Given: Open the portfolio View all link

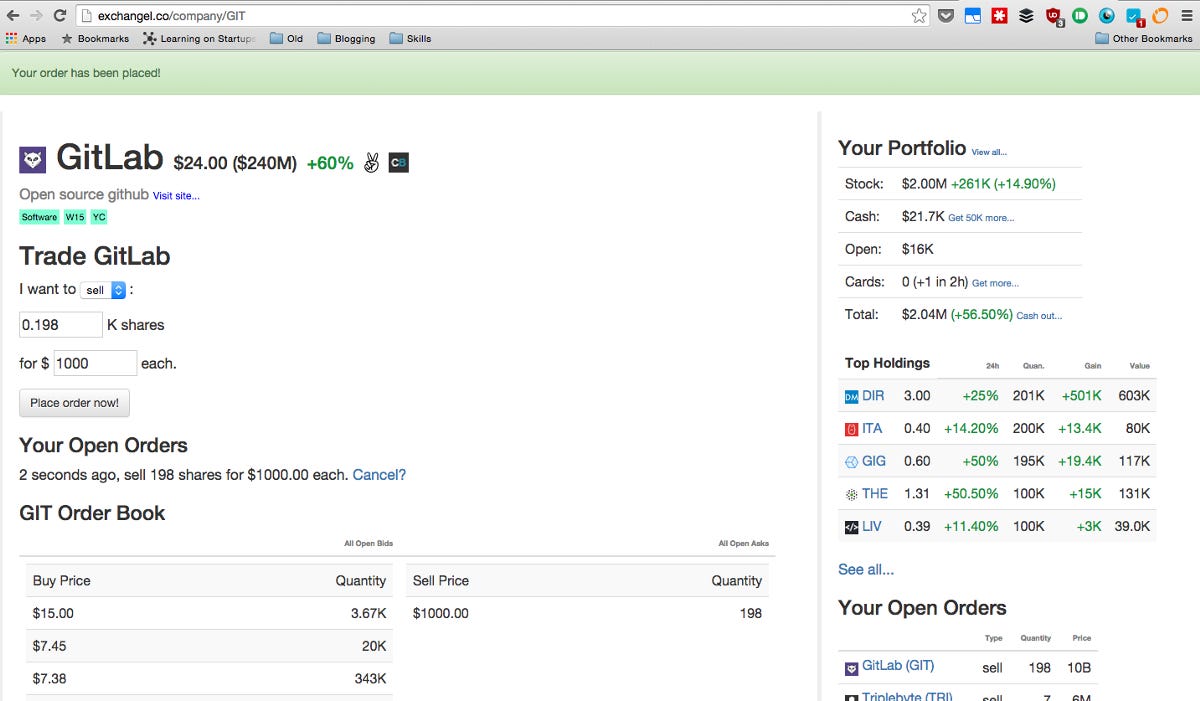Looking at the screenshot, I should coord(989,152).
